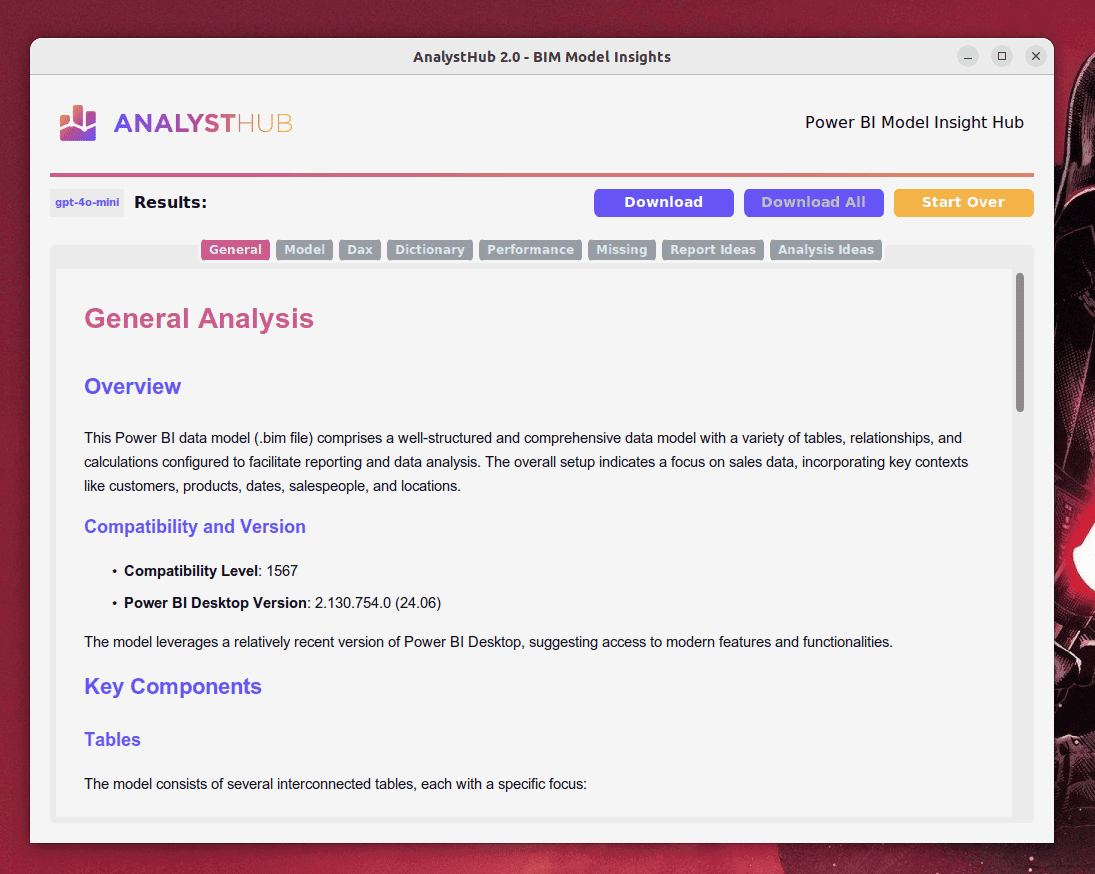The image size is (1095, 874).
Task: Maximize the AnalystHub window
Action: [x=1001, y=57]
